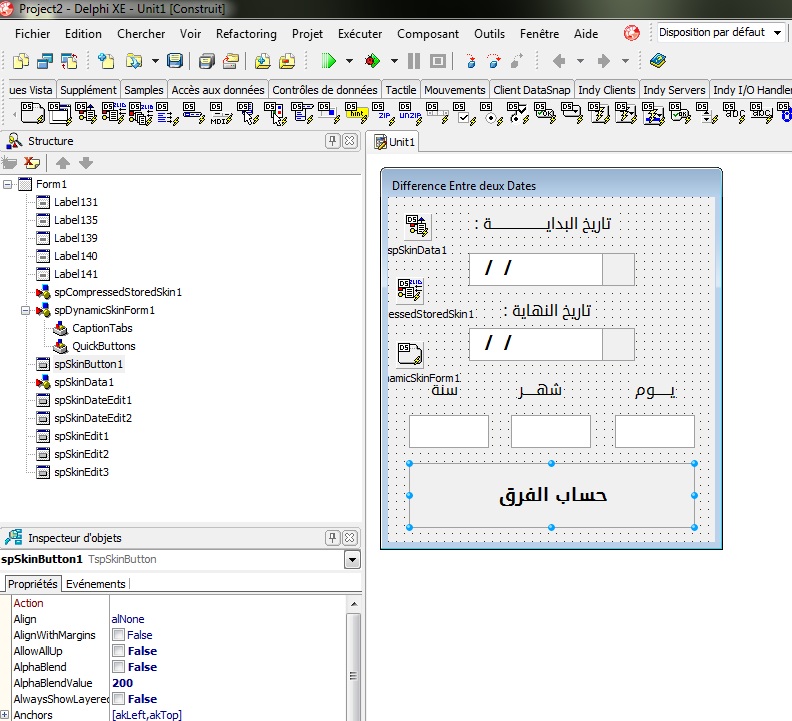Save the current file with diskette icon
This screenshot has width=792, height=721.
[175, 61]
